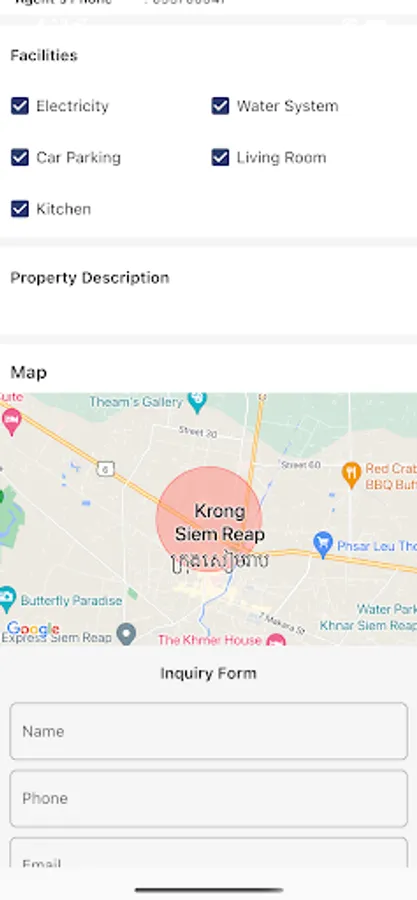Screen dimensions: 417x900
Task: Uncheck the Living Room checkbox
Action: [220, 157]
